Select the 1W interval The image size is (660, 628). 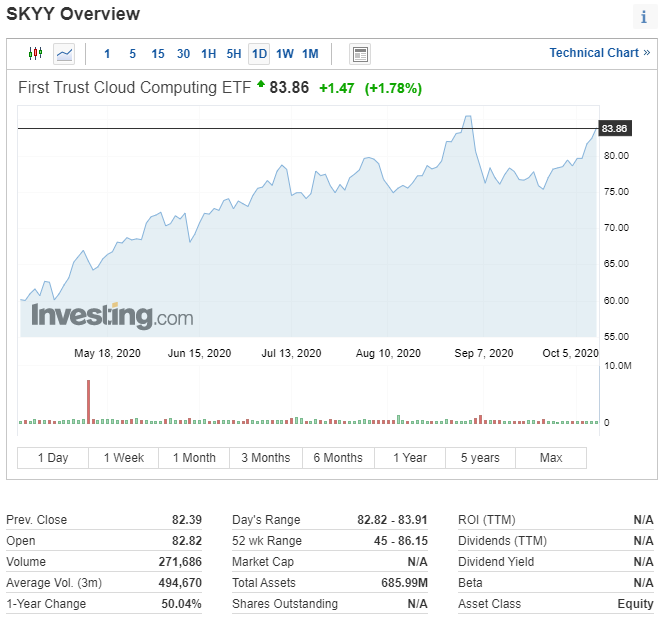(285, 54)
